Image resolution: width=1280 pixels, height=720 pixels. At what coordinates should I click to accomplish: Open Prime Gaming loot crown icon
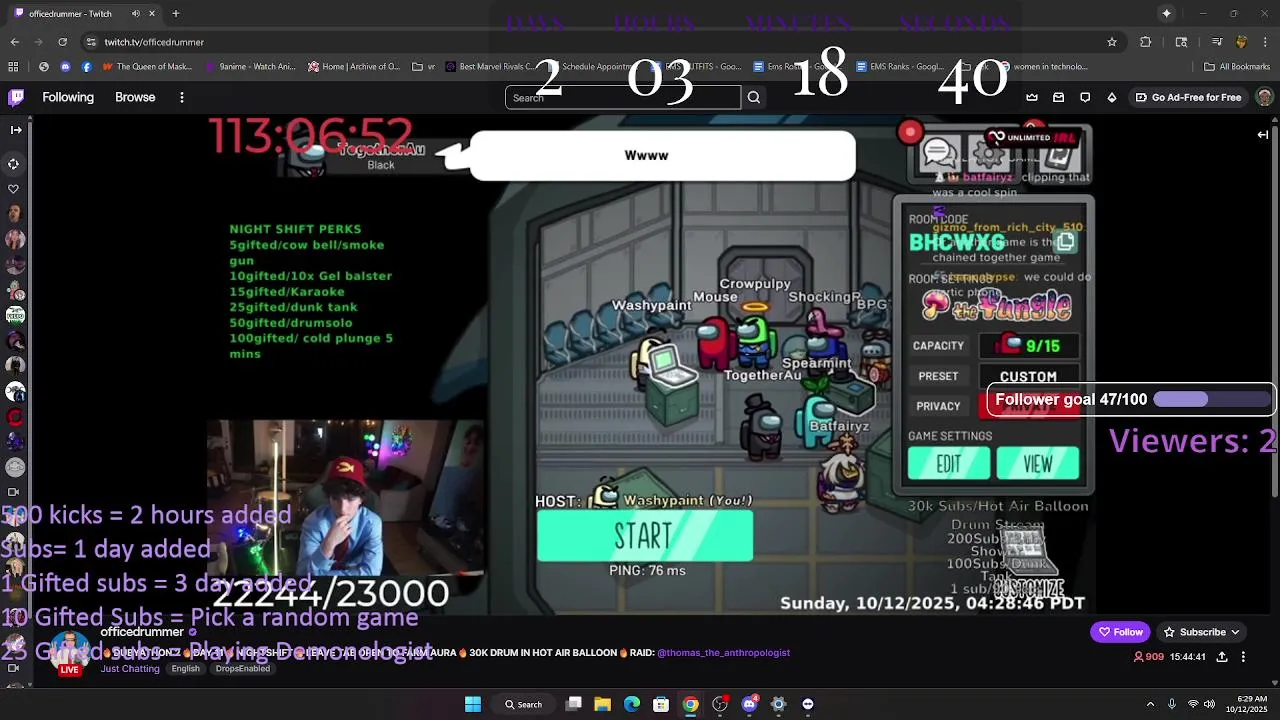coord(1032,97)
